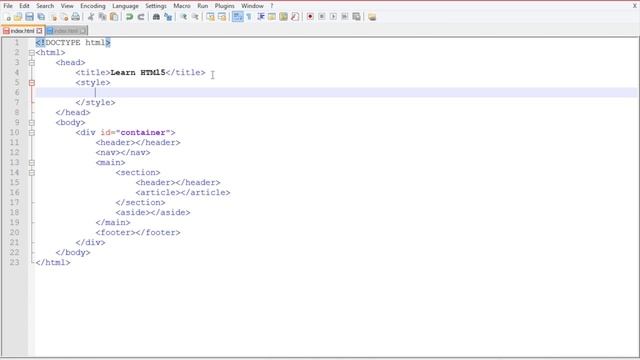Create a new document with New icon

[x=7, y=17]
